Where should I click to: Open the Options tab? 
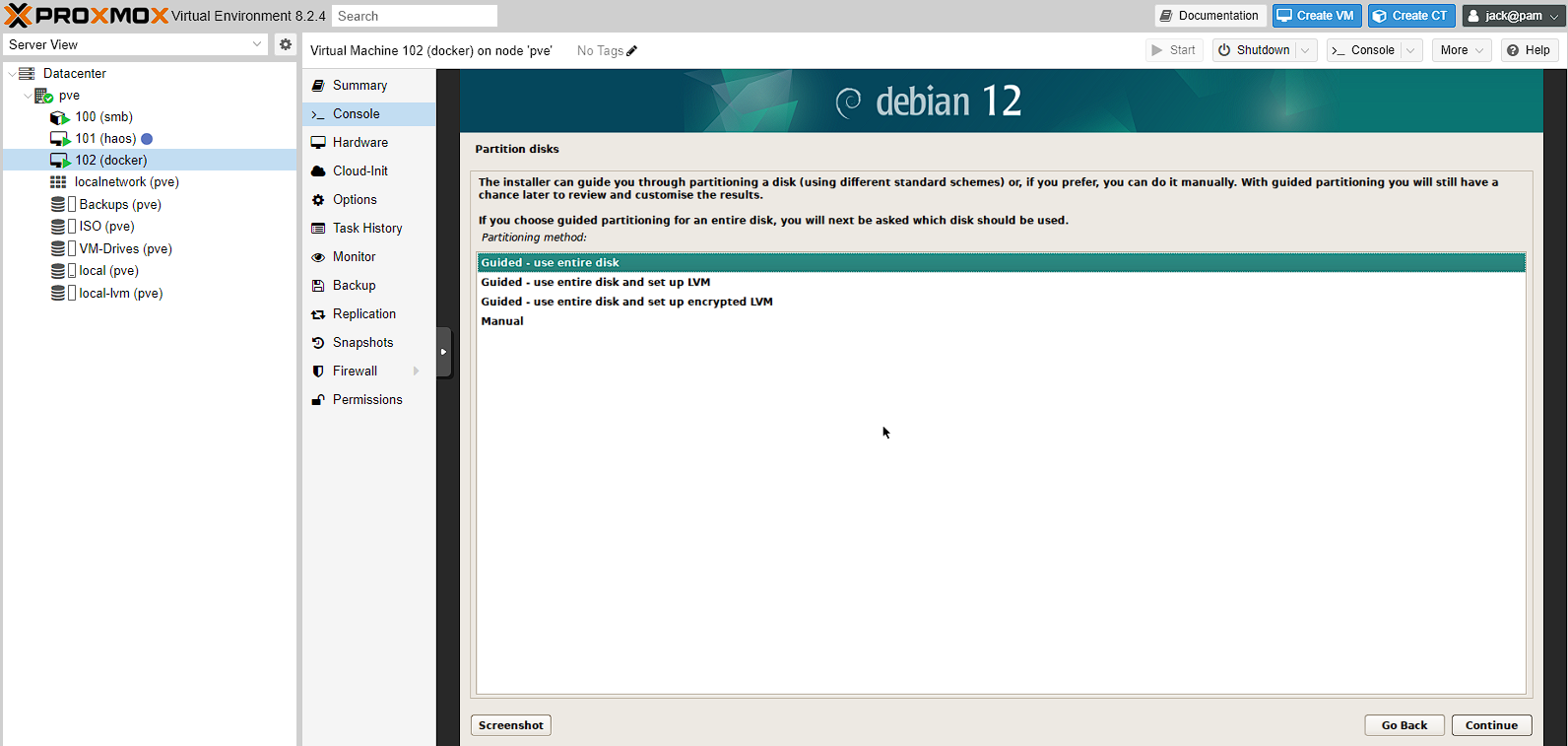[368, 200]
